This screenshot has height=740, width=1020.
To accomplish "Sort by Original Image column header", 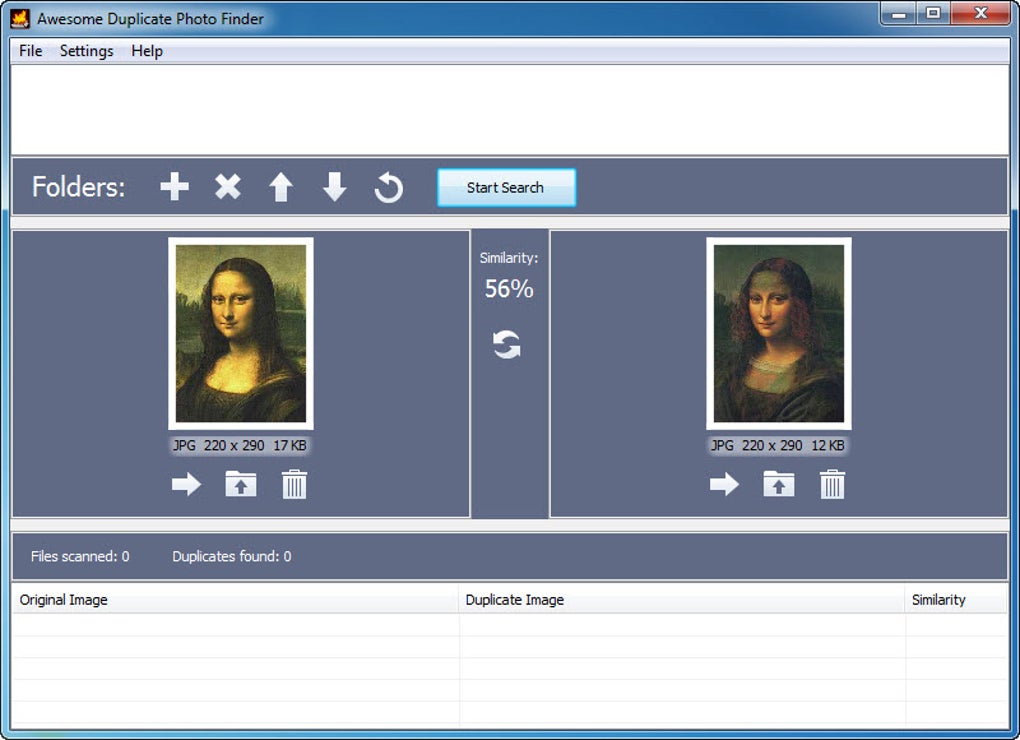I will click(x=235, y=600).
